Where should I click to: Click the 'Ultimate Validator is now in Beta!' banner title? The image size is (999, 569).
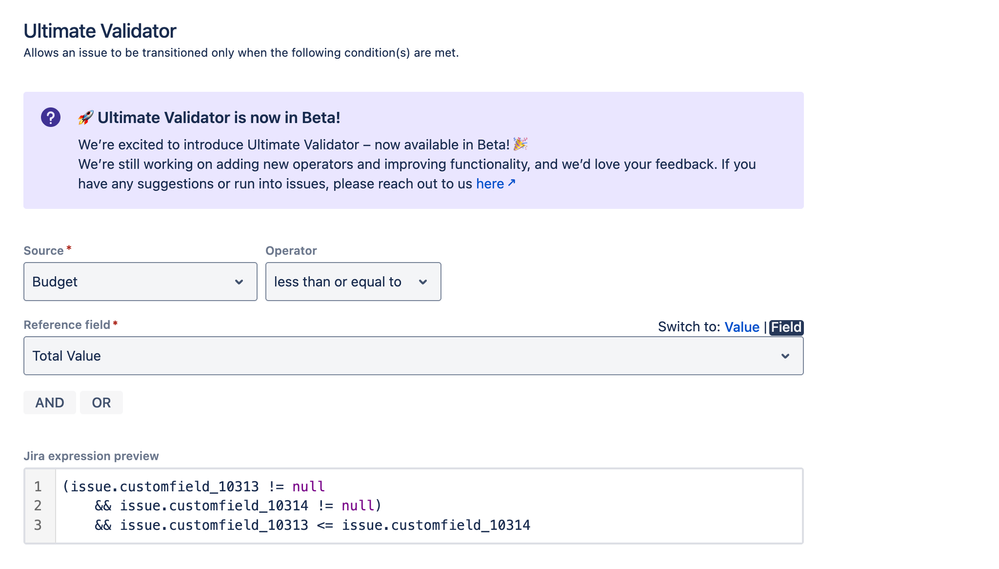pyautogui.click(x=218, y=118)
